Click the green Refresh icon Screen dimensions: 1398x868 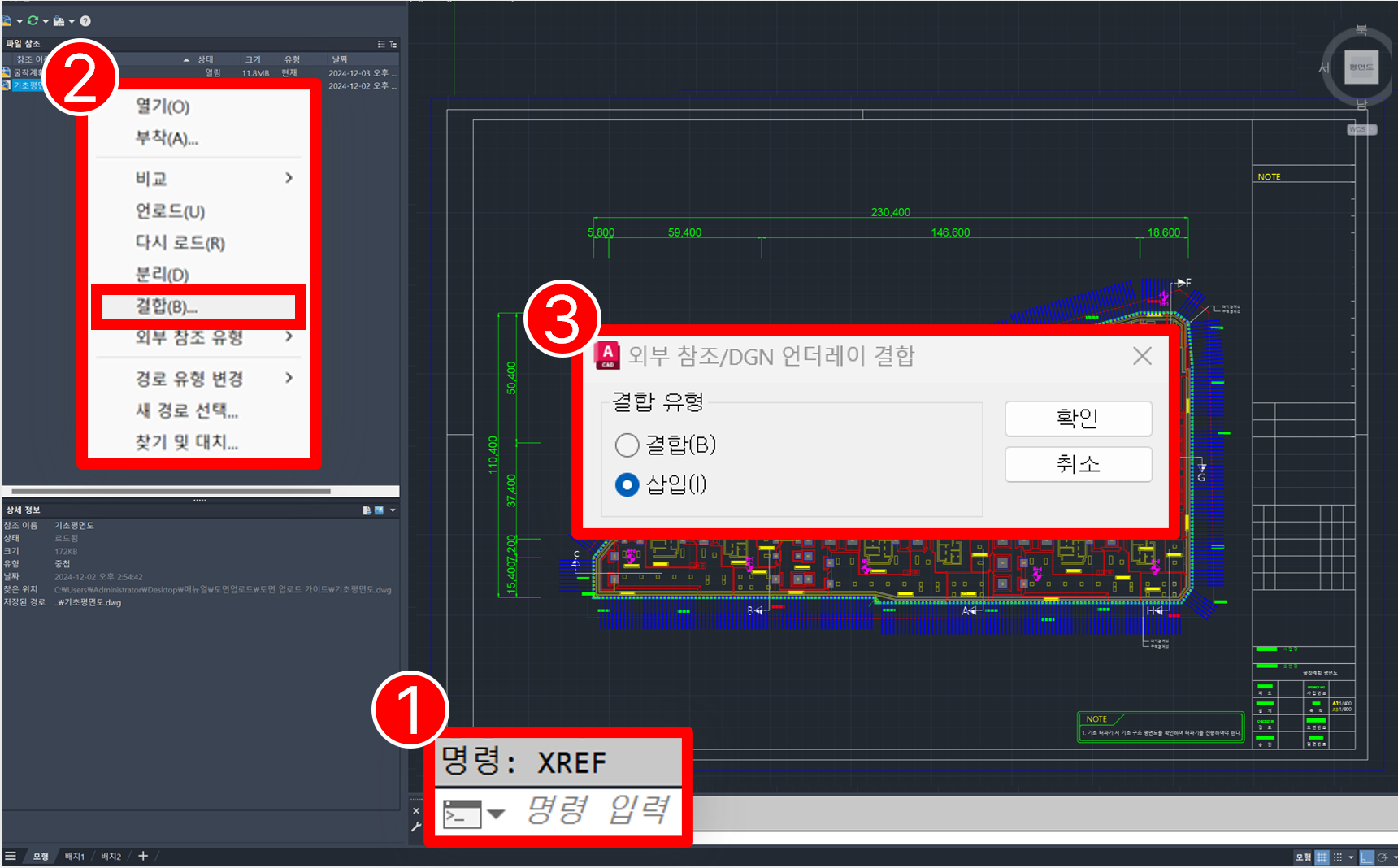(x=34, y=21)
